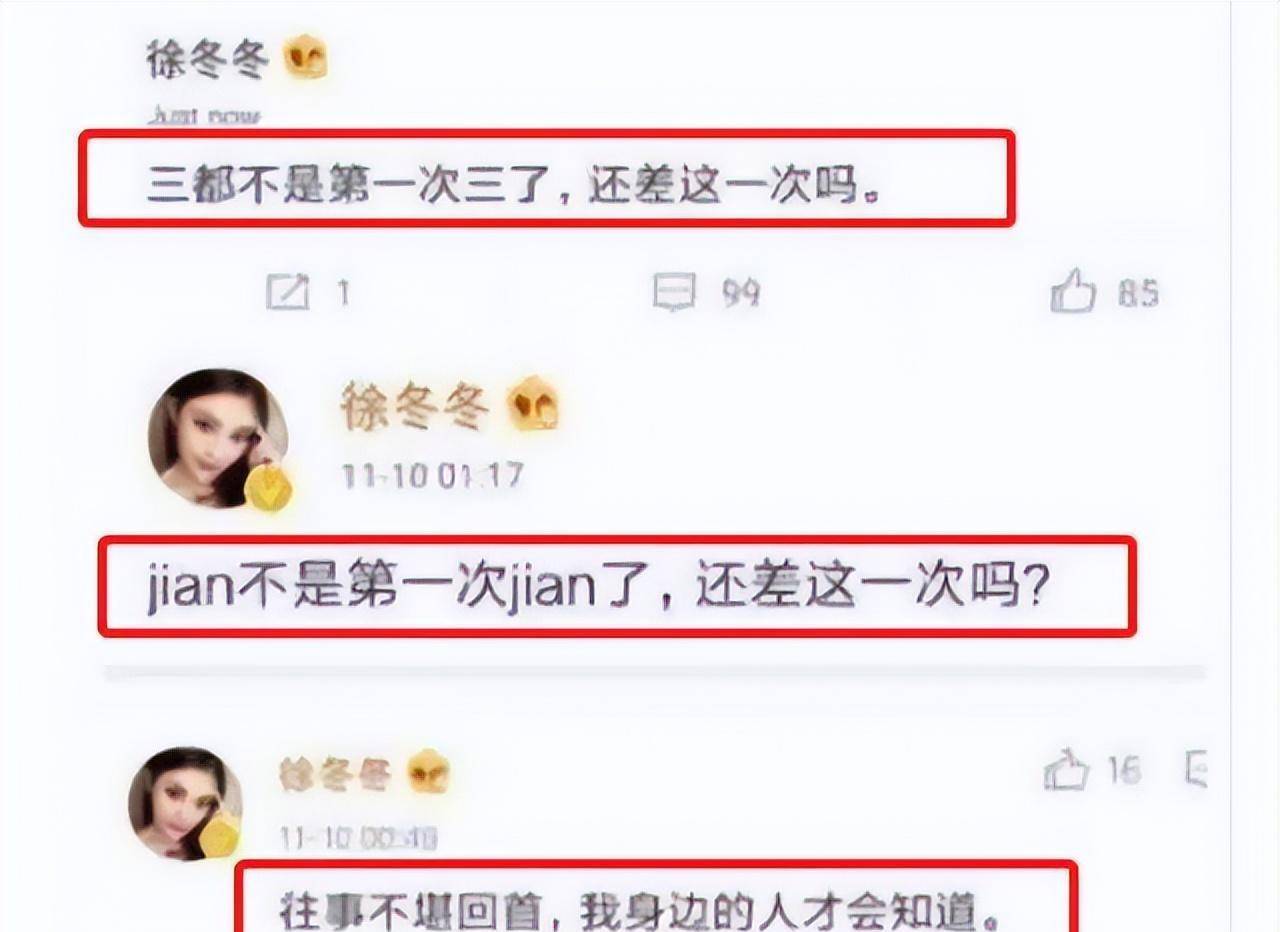Screen dimensions: 1280x932
Task: Click the VIP crown badge beside the top 徐冬冬 name
Action: [306, 60]
